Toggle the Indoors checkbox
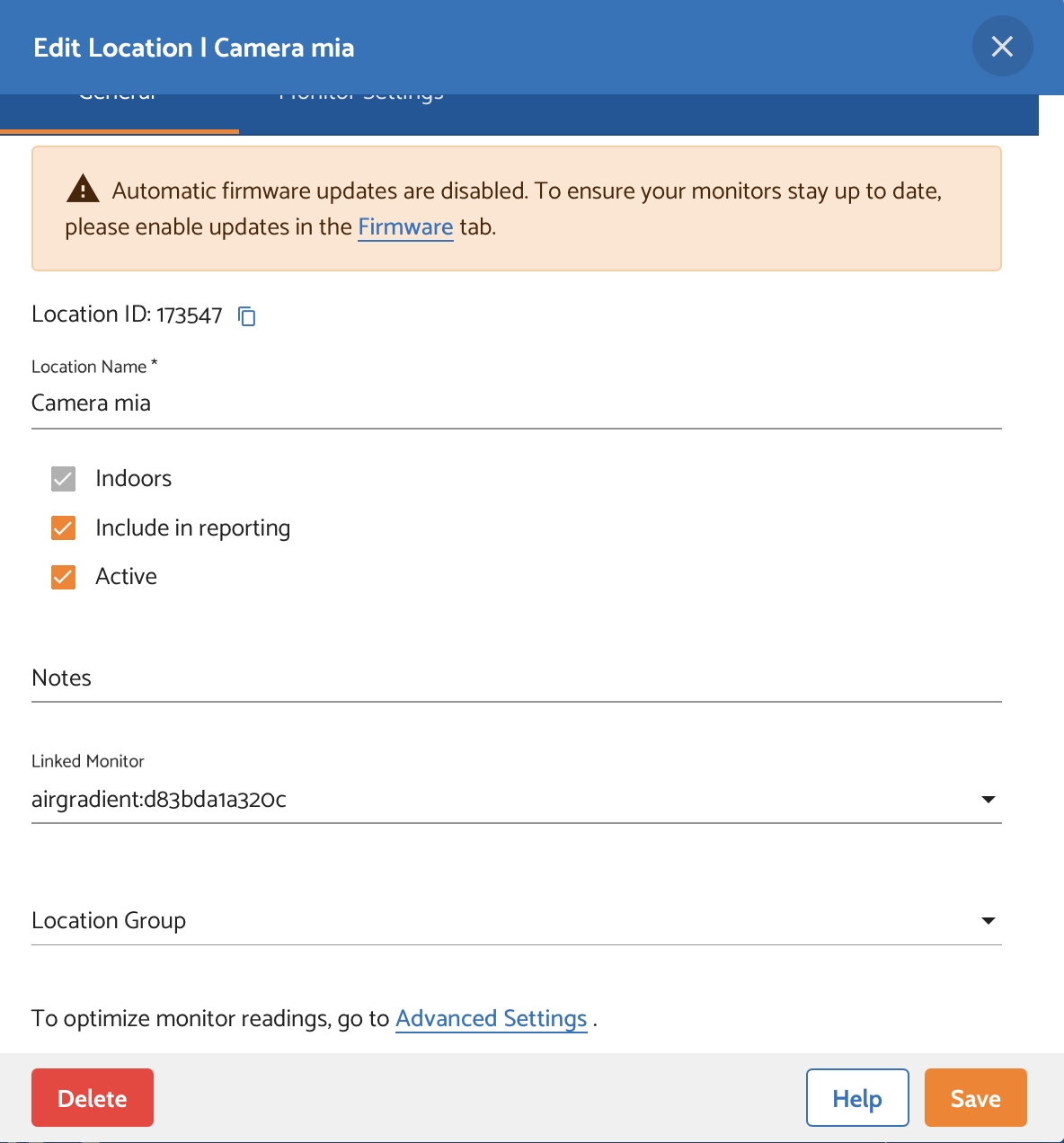This screenshot has height=1143, width=1064. pyautogui.click(x=63, y=479)
